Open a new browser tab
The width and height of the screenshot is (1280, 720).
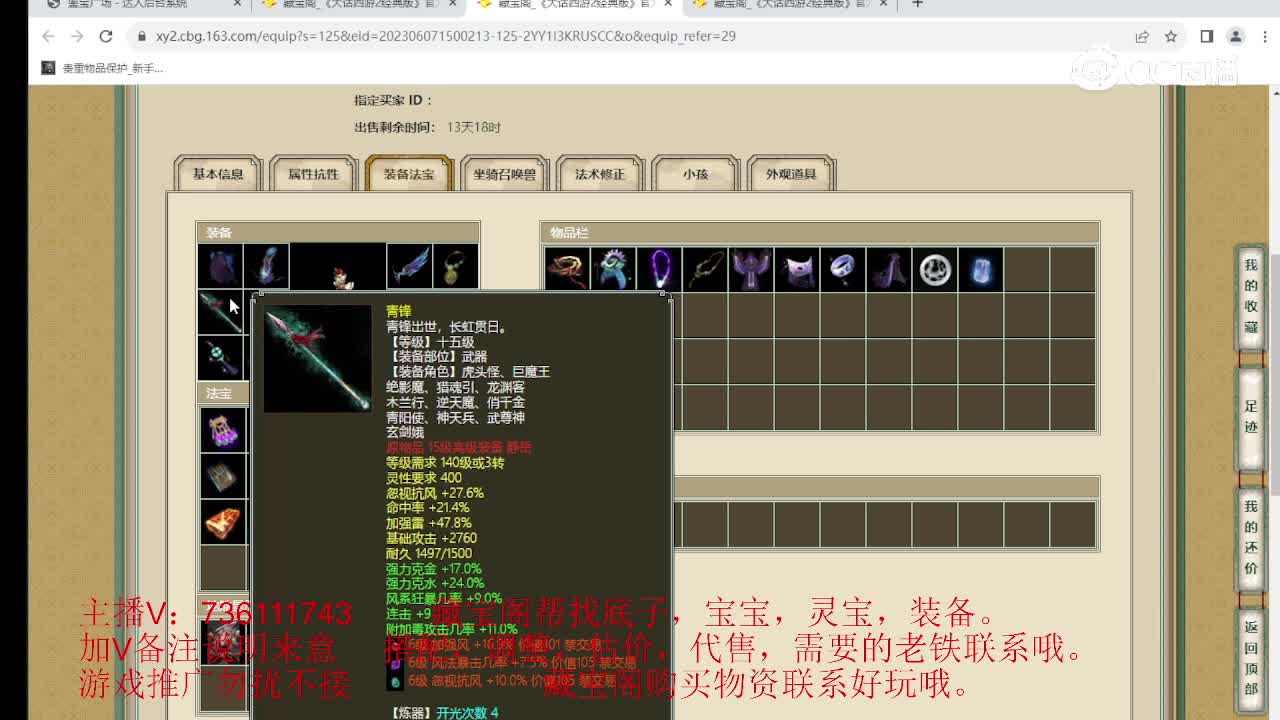[x=917, y=4]
